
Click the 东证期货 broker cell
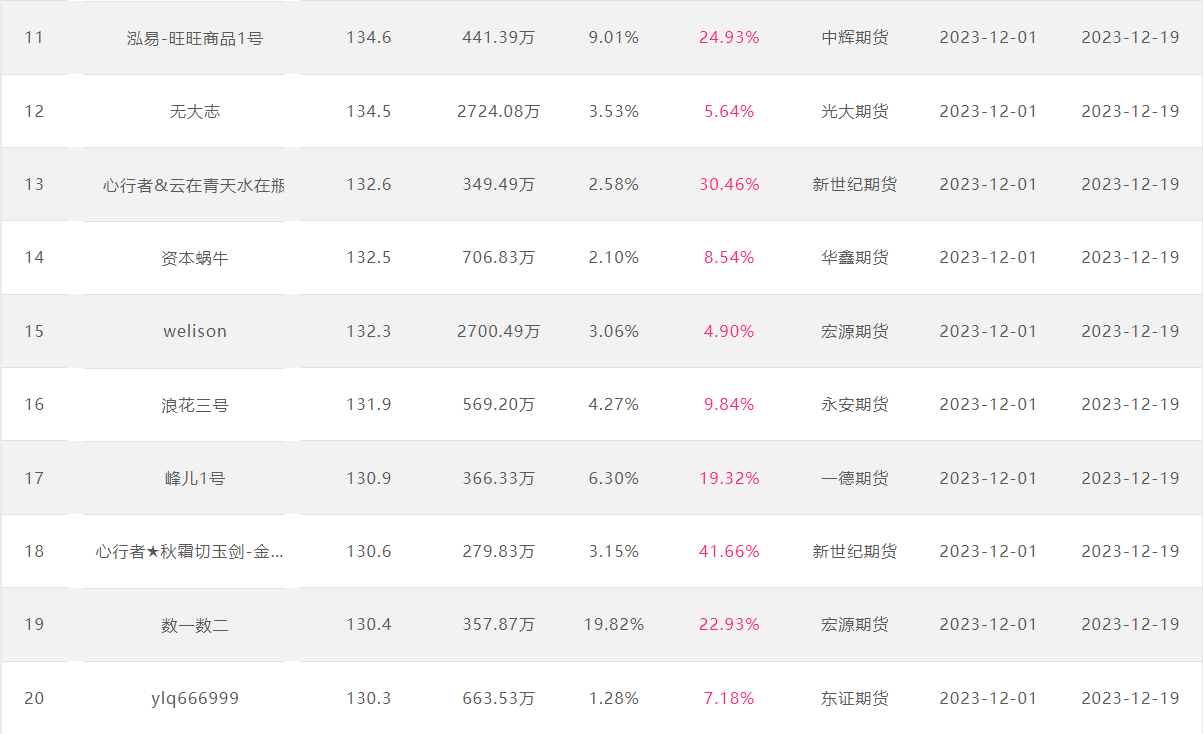point(855,698)
